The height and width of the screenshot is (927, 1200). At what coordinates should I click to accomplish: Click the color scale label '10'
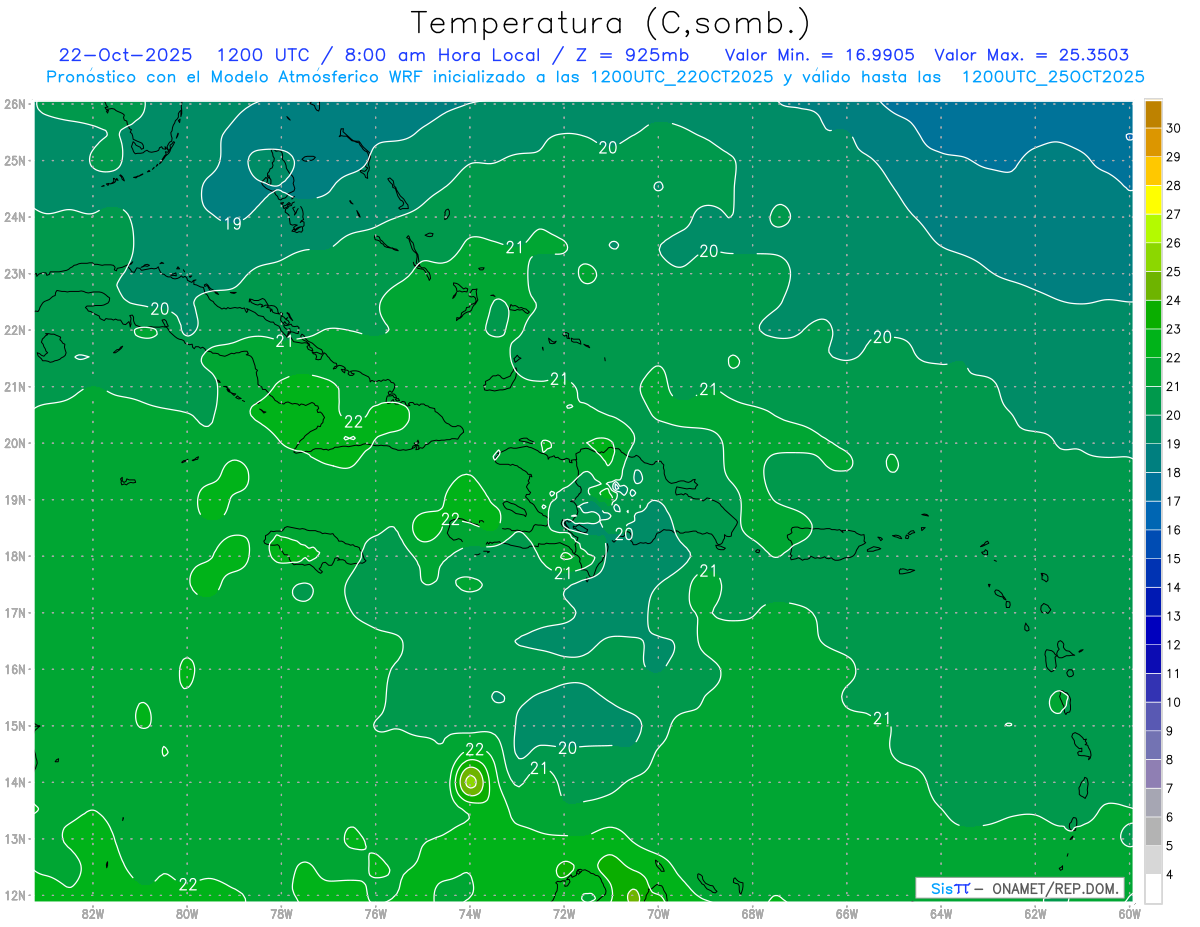(1174, 702)
